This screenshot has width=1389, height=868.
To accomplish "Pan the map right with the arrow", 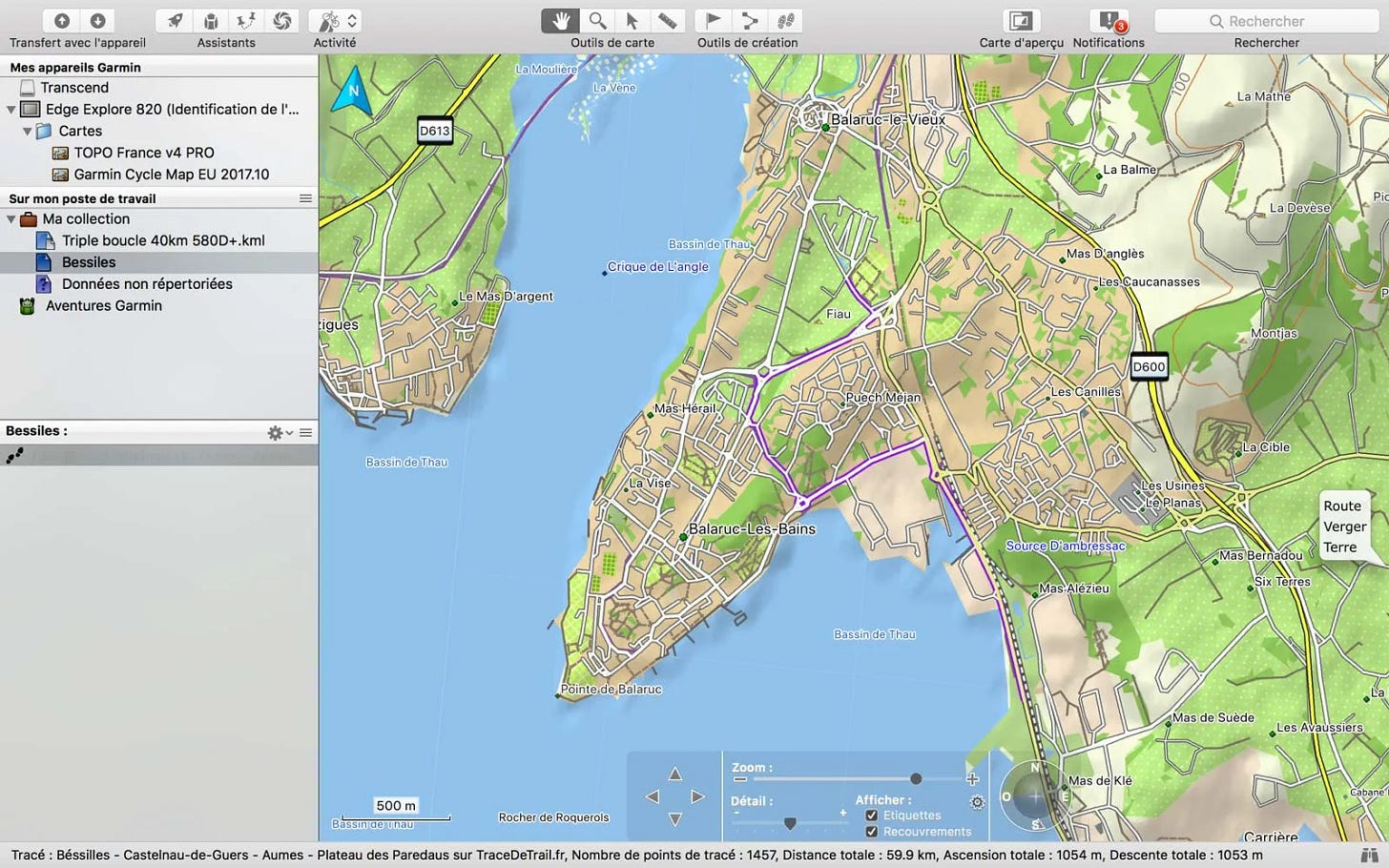I will tap(697, 796).
